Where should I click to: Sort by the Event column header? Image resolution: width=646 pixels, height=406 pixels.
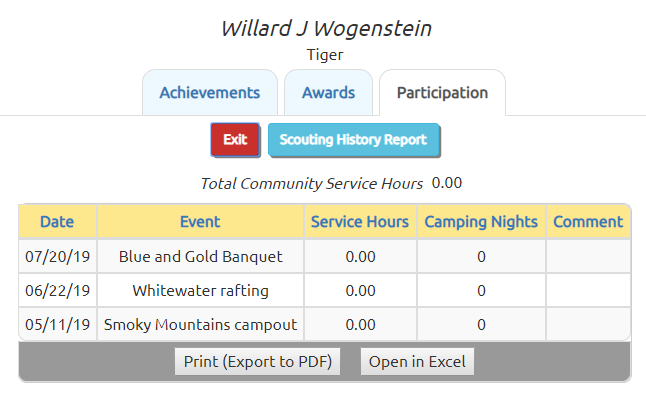(x=200, y=222)
